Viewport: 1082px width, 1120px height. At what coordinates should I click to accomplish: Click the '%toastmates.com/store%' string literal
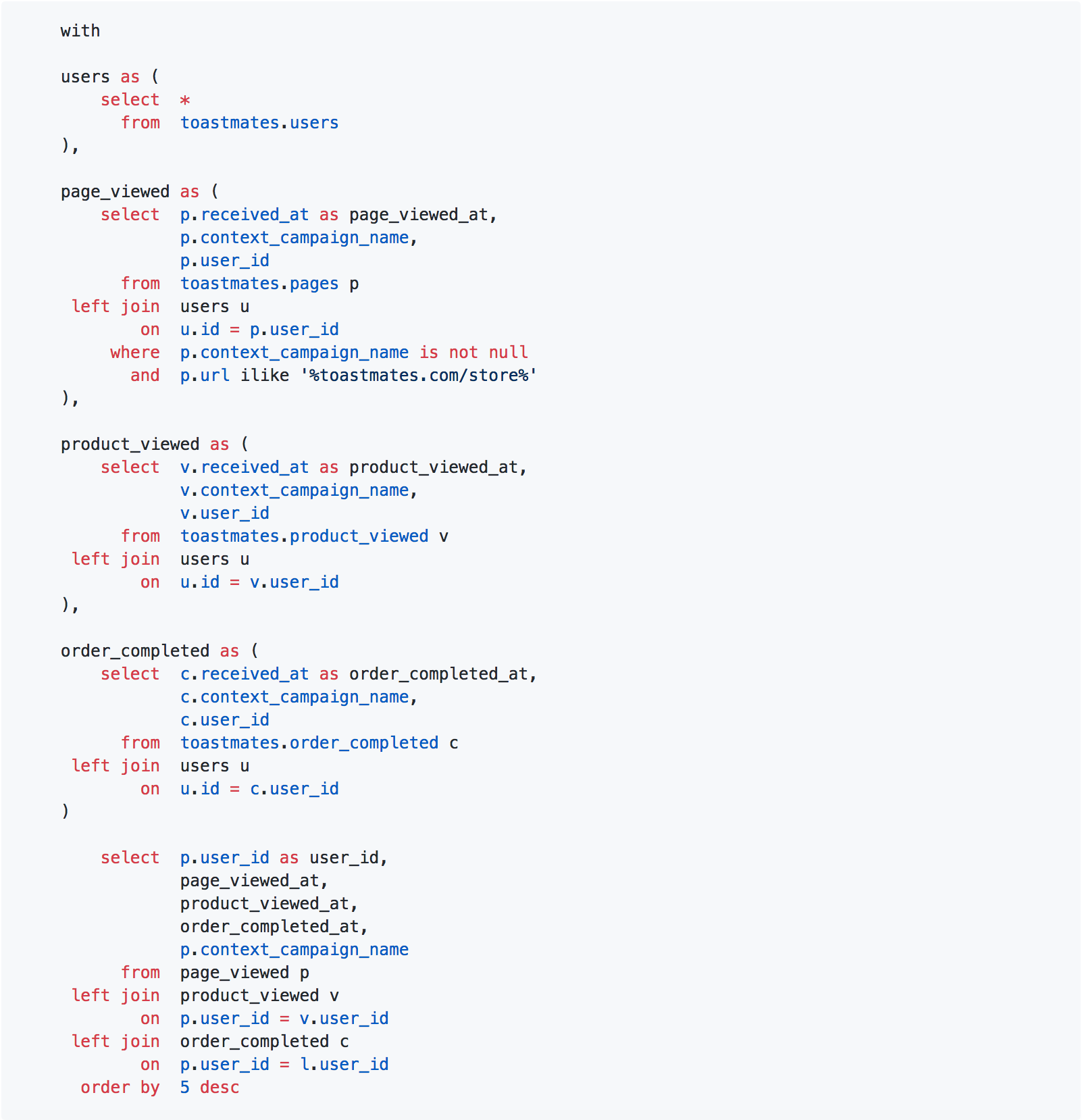coord(419,376)
